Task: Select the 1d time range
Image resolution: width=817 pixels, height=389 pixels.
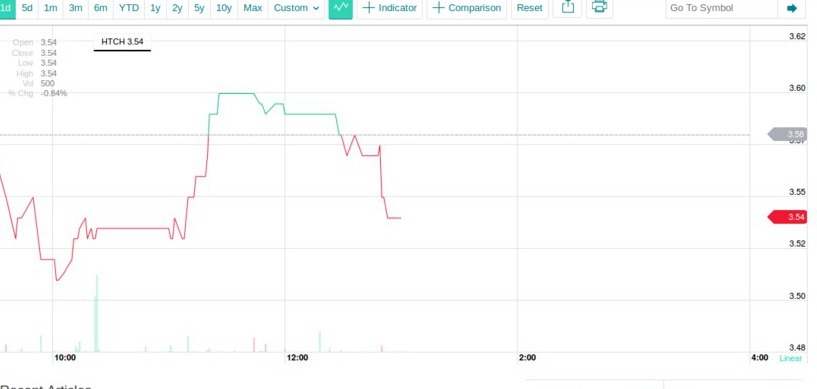Action: pos(7,8)
